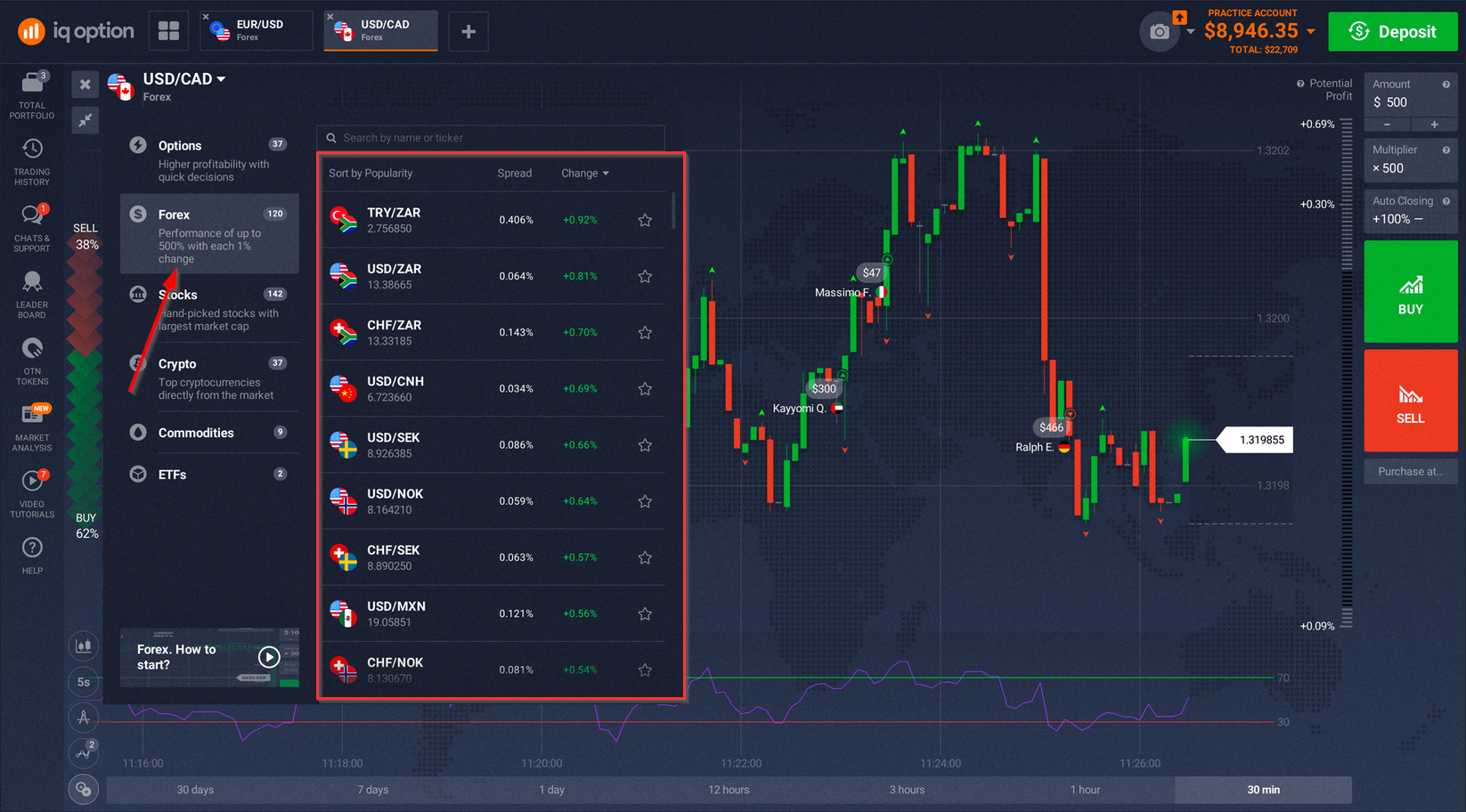Expand the practice account balance dropdown

coord(1311,31)
